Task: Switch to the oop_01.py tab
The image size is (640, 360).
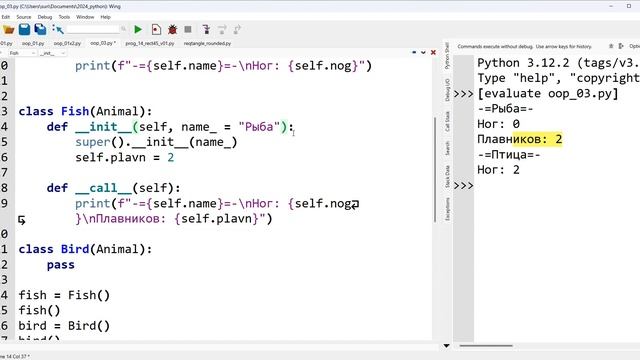Action: 33,43
